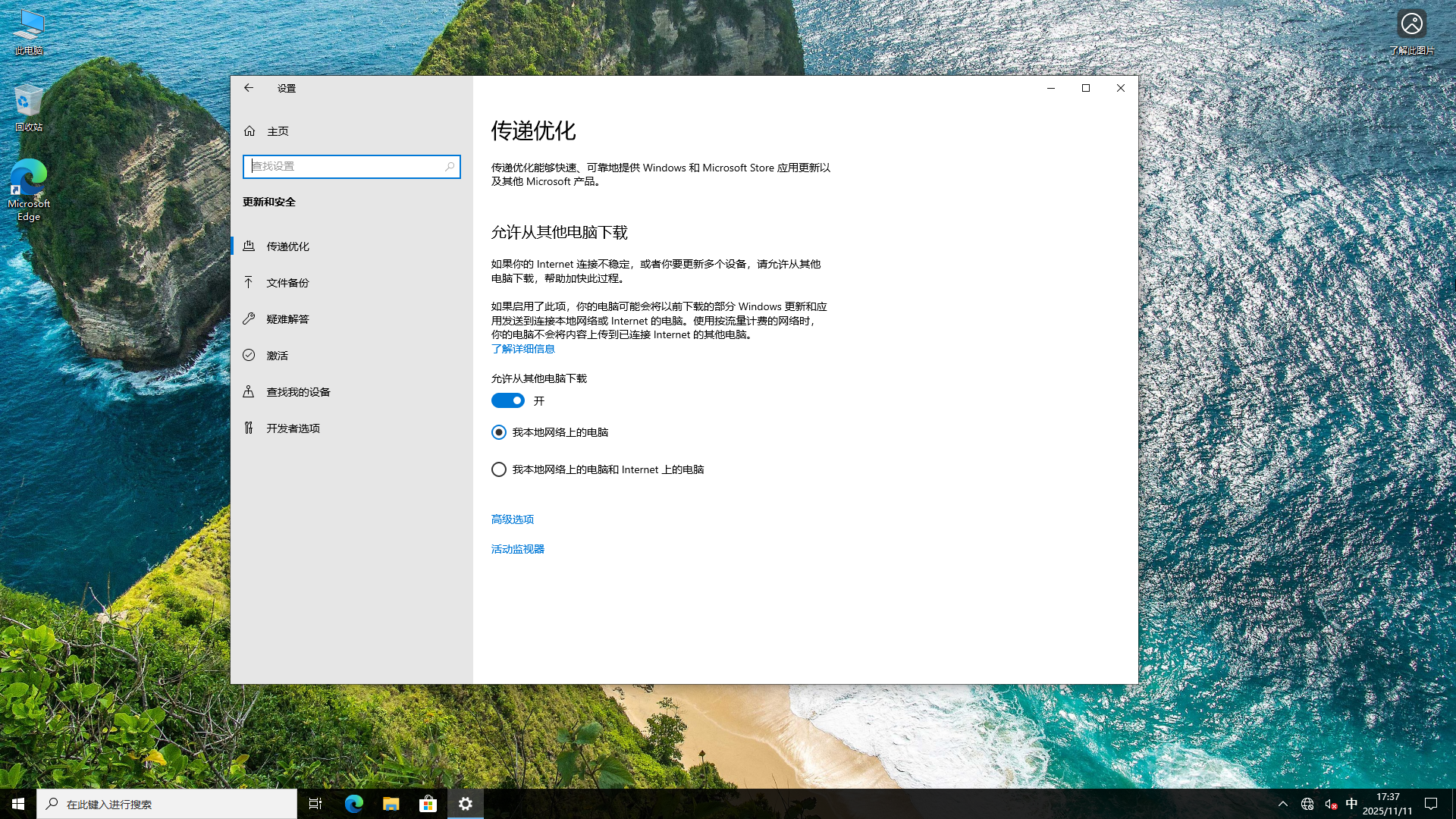Launch Microsoft Edge from taskbar
1456x819 pixels.
pos(353,803)
